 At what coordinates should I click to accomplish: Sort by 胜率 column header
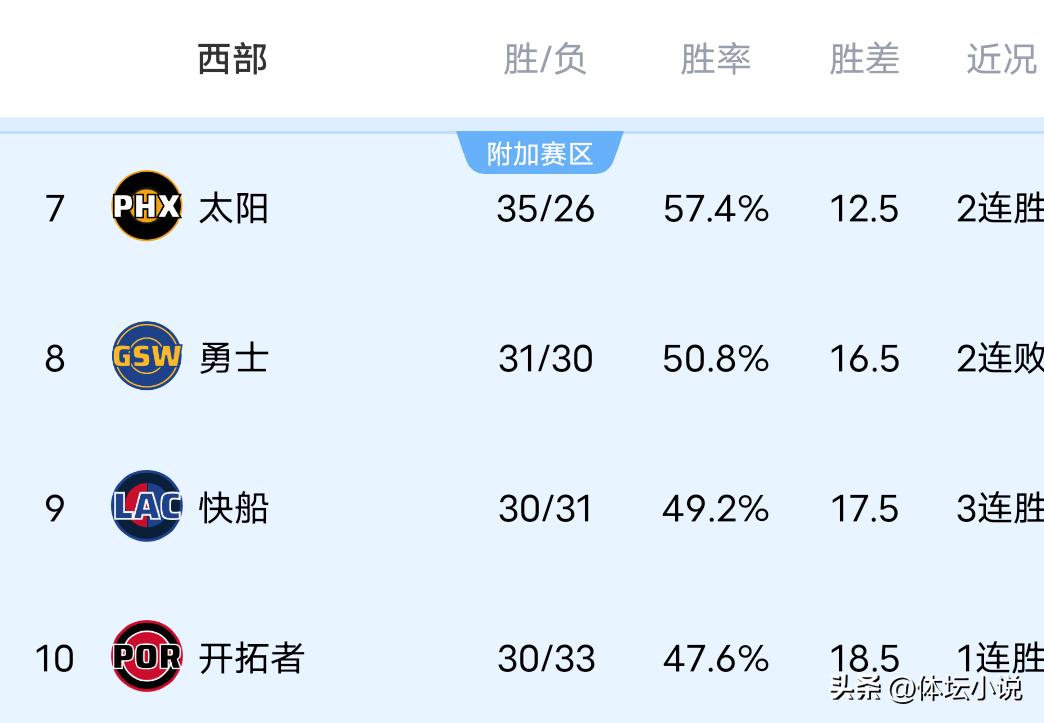(715, 59)
